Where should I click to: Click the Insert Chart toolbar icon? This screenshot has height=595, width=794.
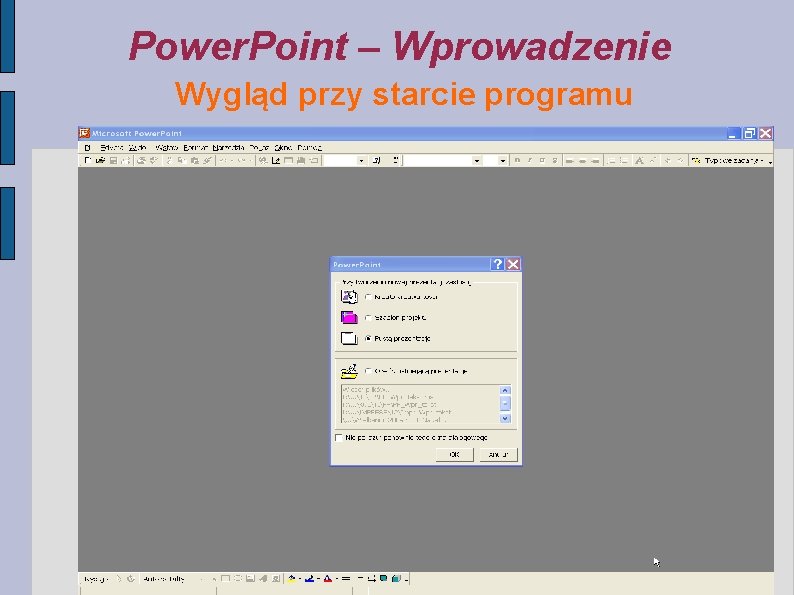(x=301, y=161)
